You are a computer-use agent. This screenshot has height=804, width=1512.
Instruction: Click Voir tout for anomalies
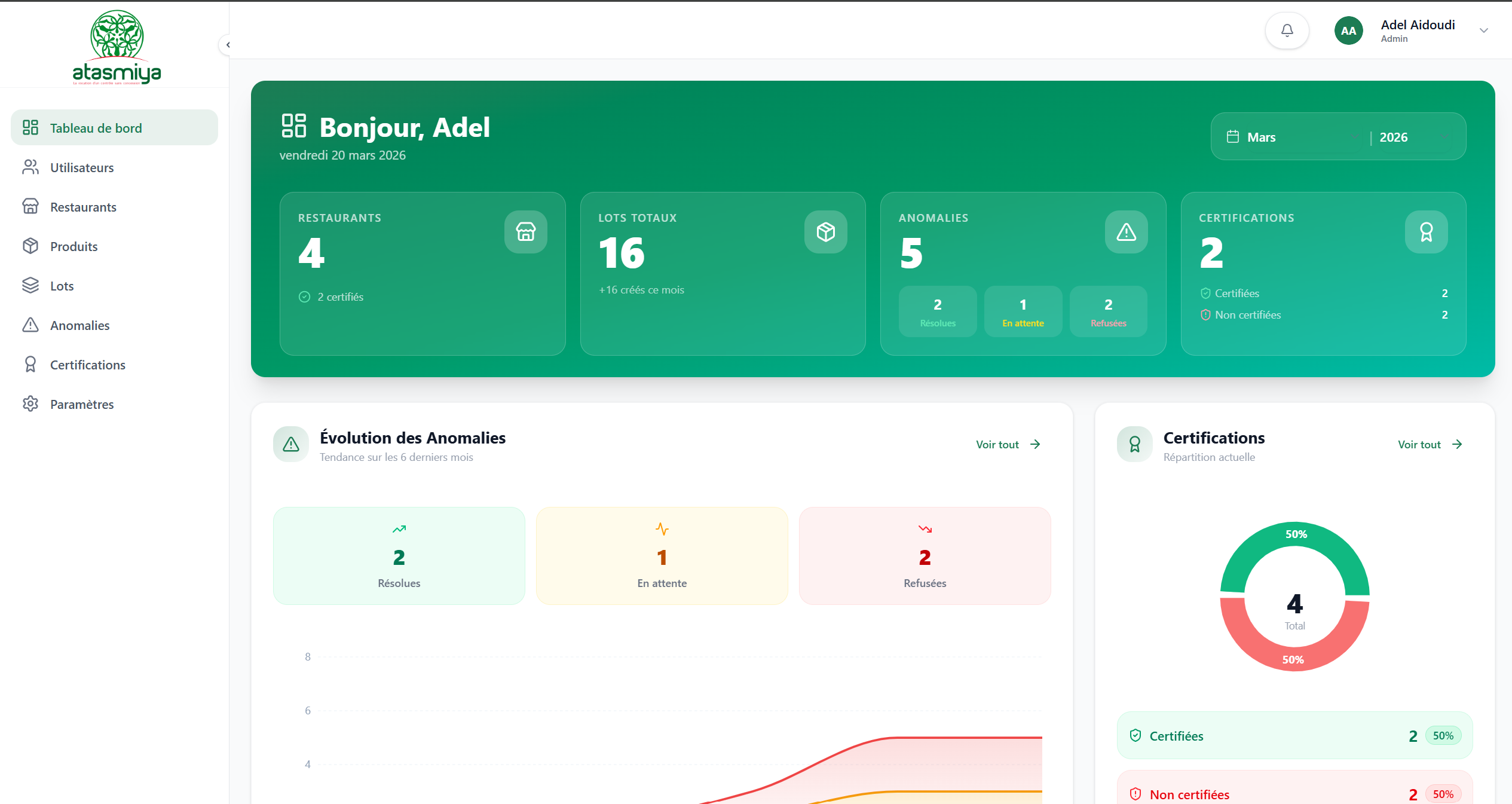click(x=1008, y=444)
